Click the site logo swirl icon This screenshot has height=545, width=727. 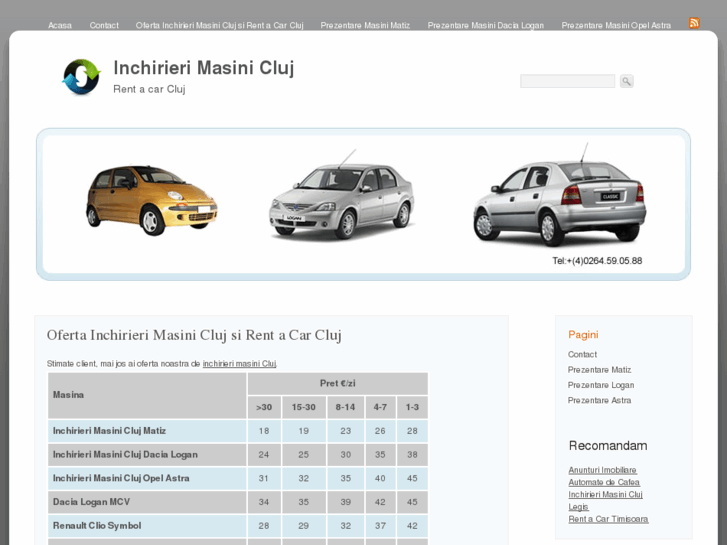point(81,77)
